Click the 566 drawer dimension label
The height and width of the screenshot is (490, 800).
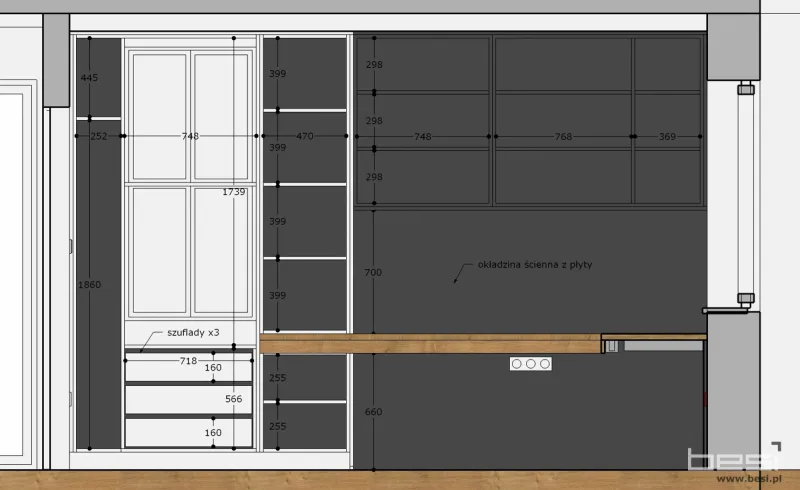pos(234,399)
